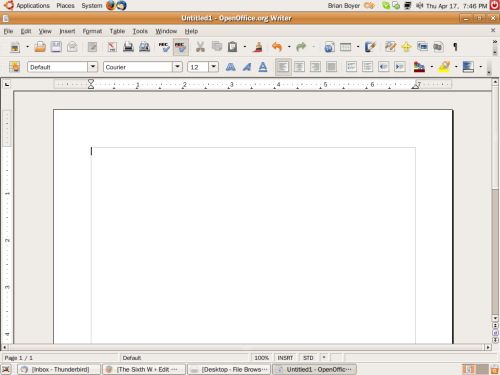Image resolution: width=500 pixels, height=375 pixels.
Task: Toggle Bold formatting
Action: point(231,67)
